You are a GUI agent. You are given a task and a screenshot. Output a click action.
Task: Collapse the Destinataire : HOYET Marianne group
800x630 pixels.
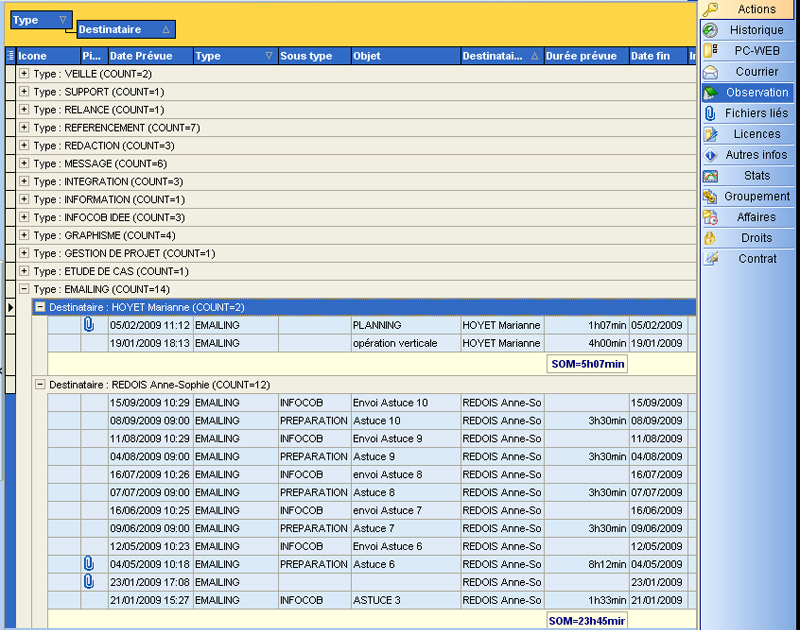(x=41, y=307)
